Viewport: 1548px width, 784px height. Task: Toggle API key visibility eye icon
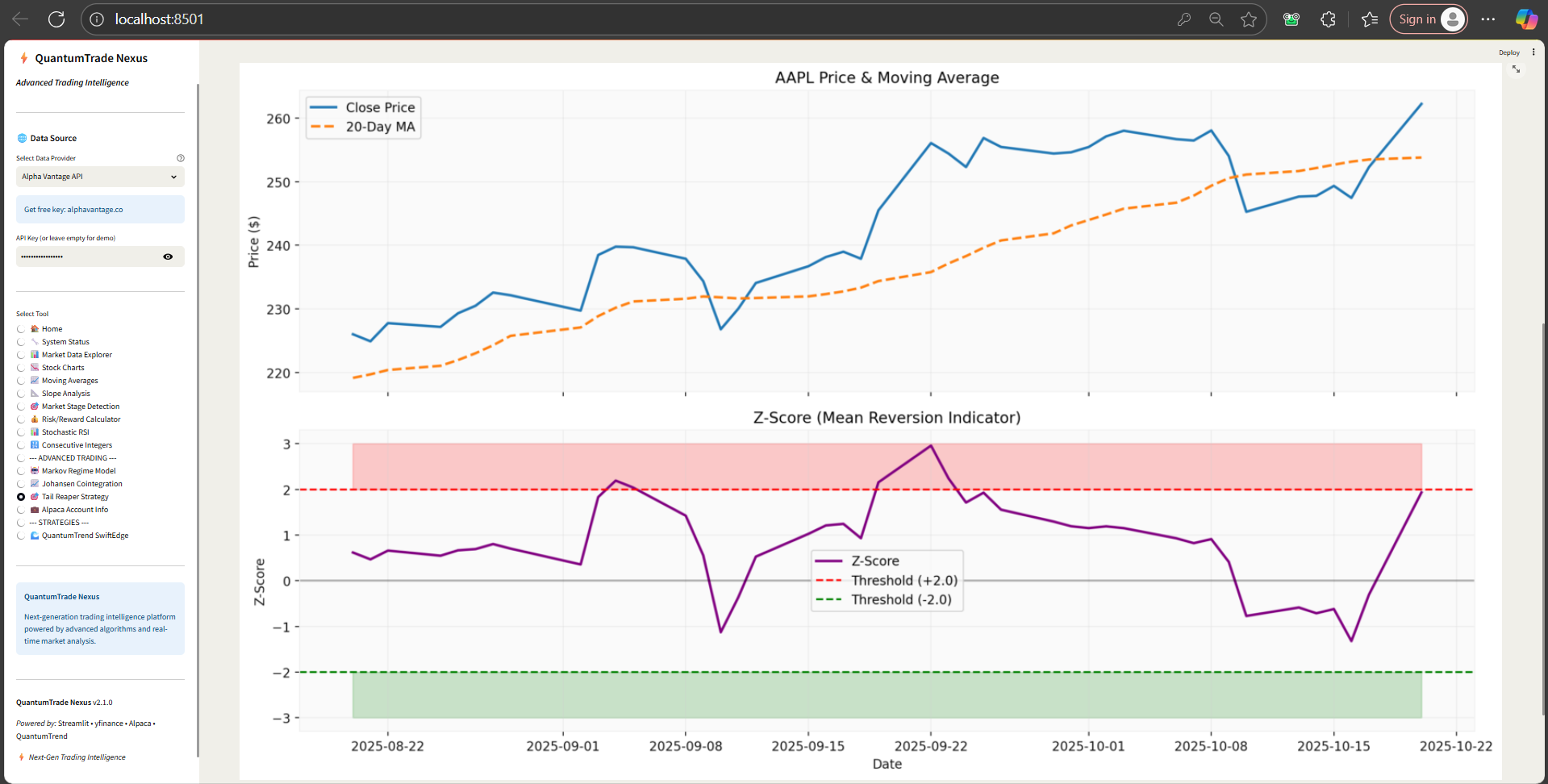(168, 256)
